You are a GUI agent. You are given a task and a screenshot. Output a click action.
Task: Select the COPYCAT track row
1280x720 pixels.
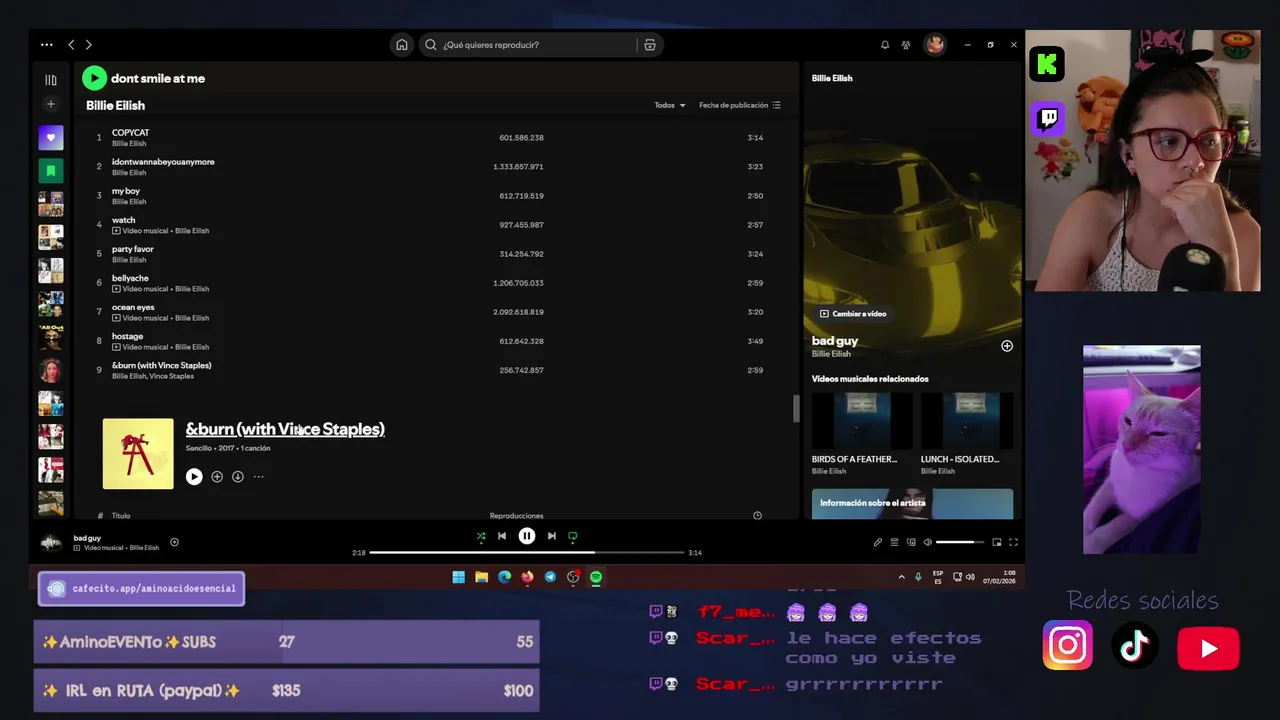coord(435,138)
